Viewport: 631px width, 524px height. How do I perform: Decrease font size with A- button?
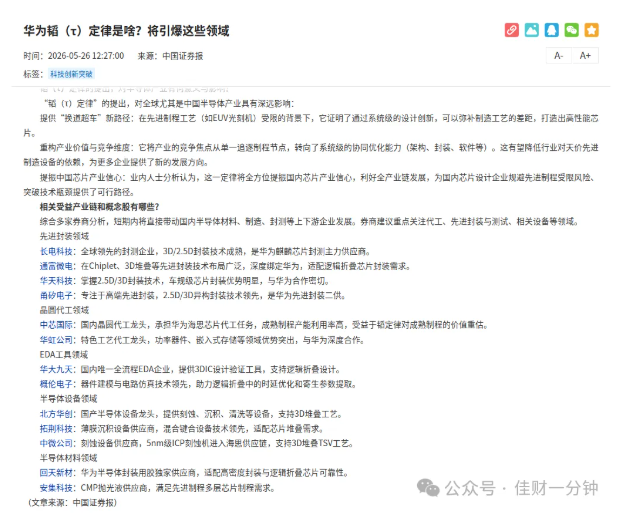tap(559, 56)
